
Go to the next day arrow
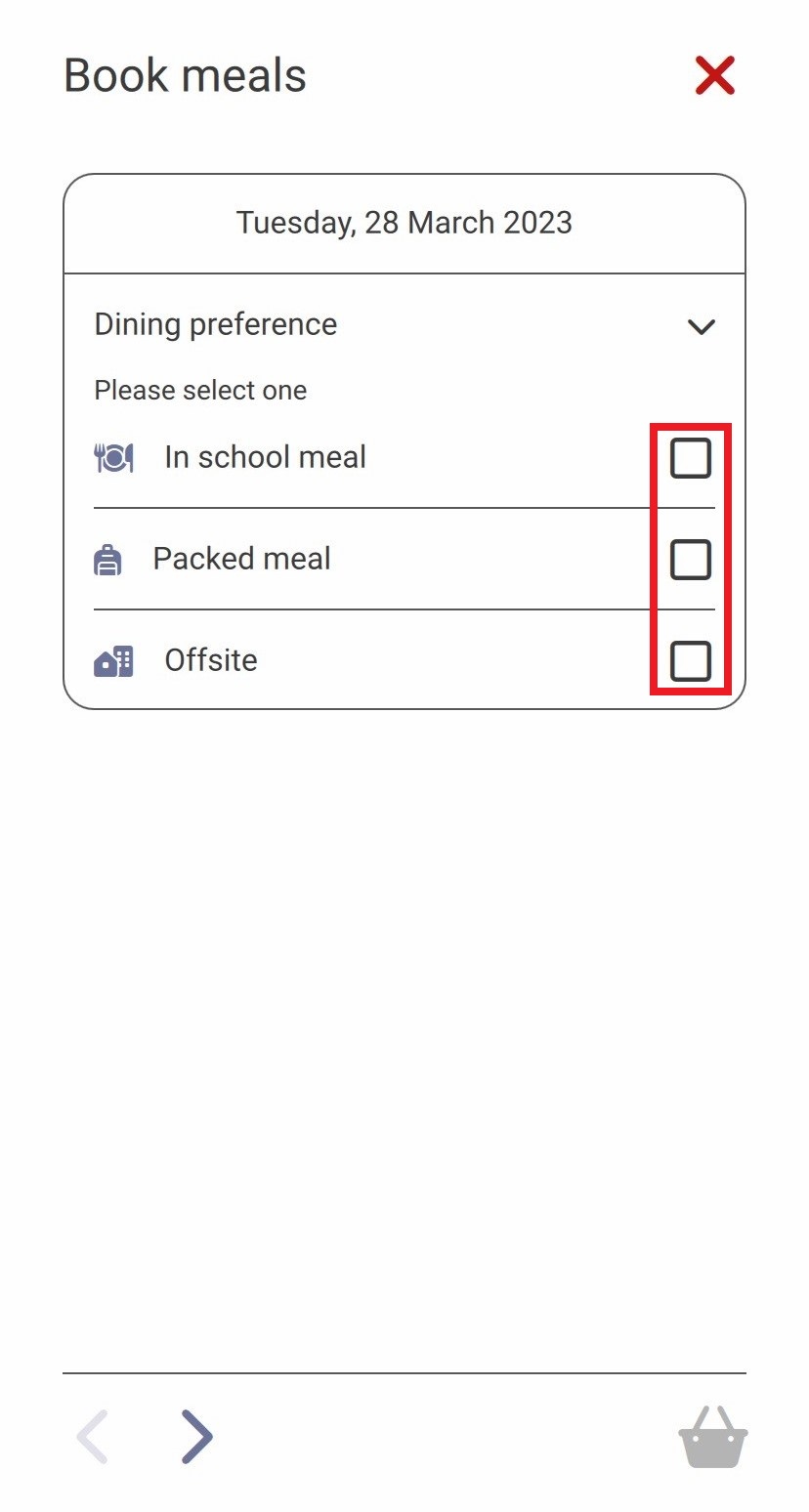tap(197, 1437)
